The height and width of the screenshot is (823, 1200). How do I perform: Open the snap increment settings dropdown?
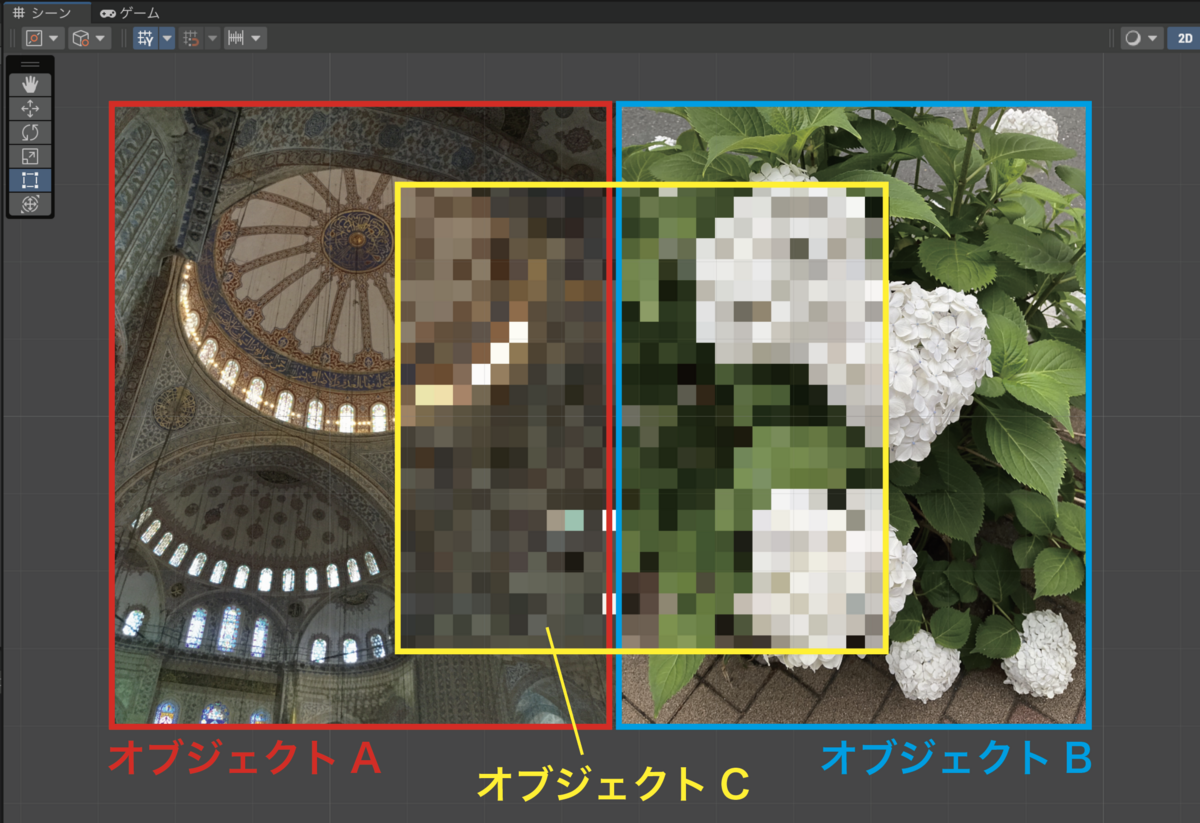pyautogui.click(x=255, y=38)
